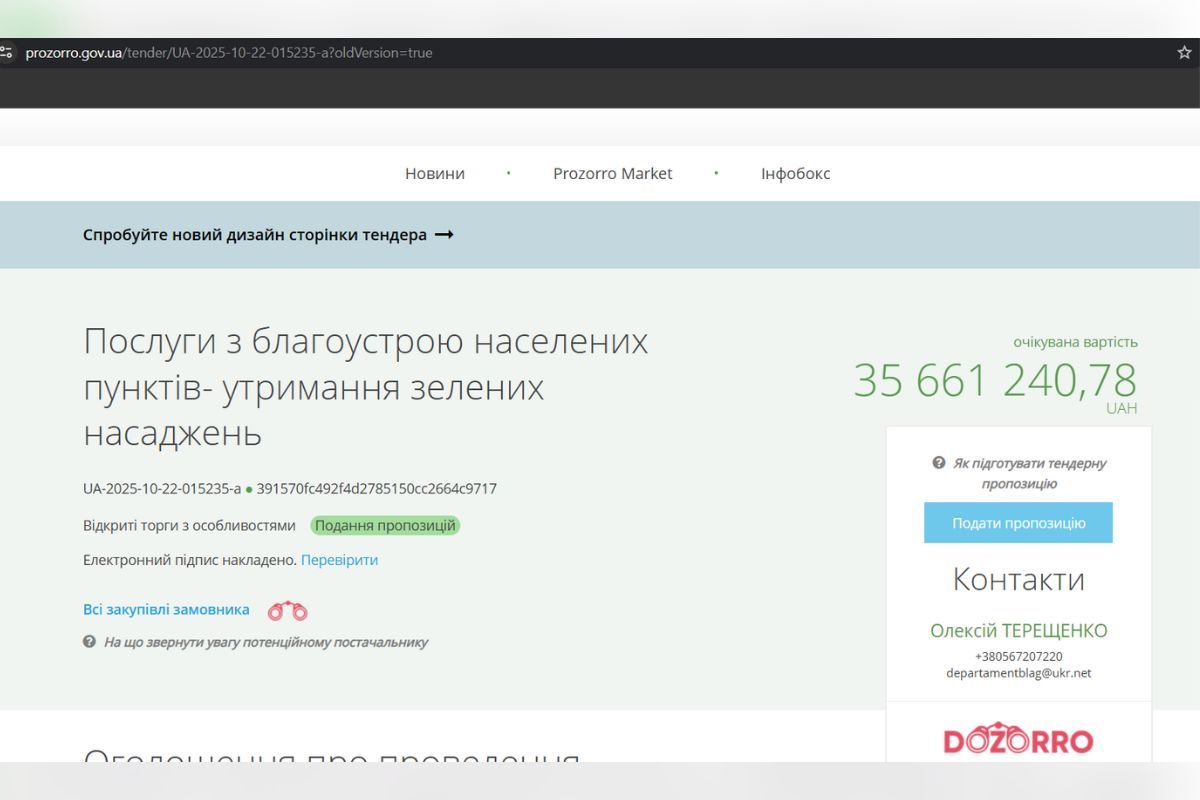The image size is (1200, 800).
Task: Click question mark icon beside 'На що звернути увагу'
Action: 89,642
